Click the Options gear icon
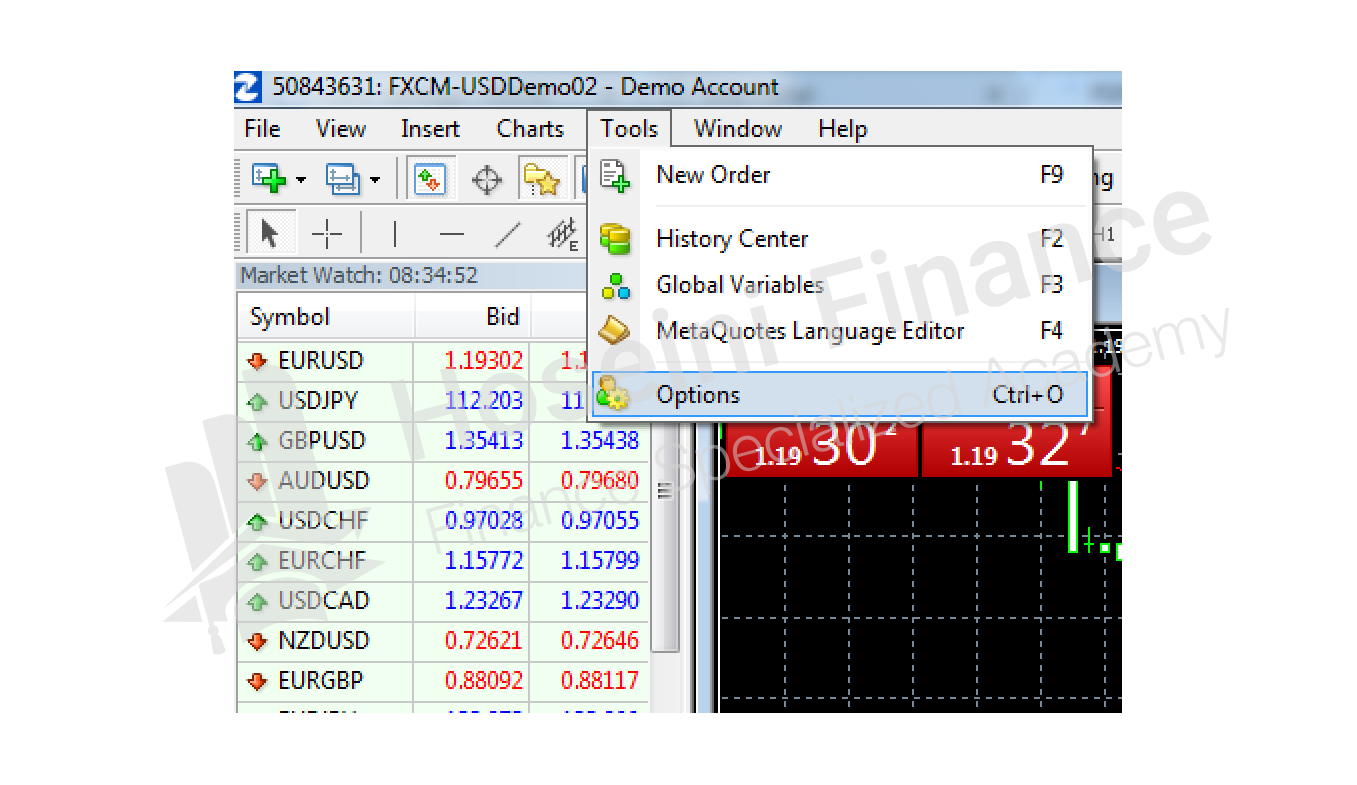The width and height of the screenshot is (1357, 785). click(613, 396)
